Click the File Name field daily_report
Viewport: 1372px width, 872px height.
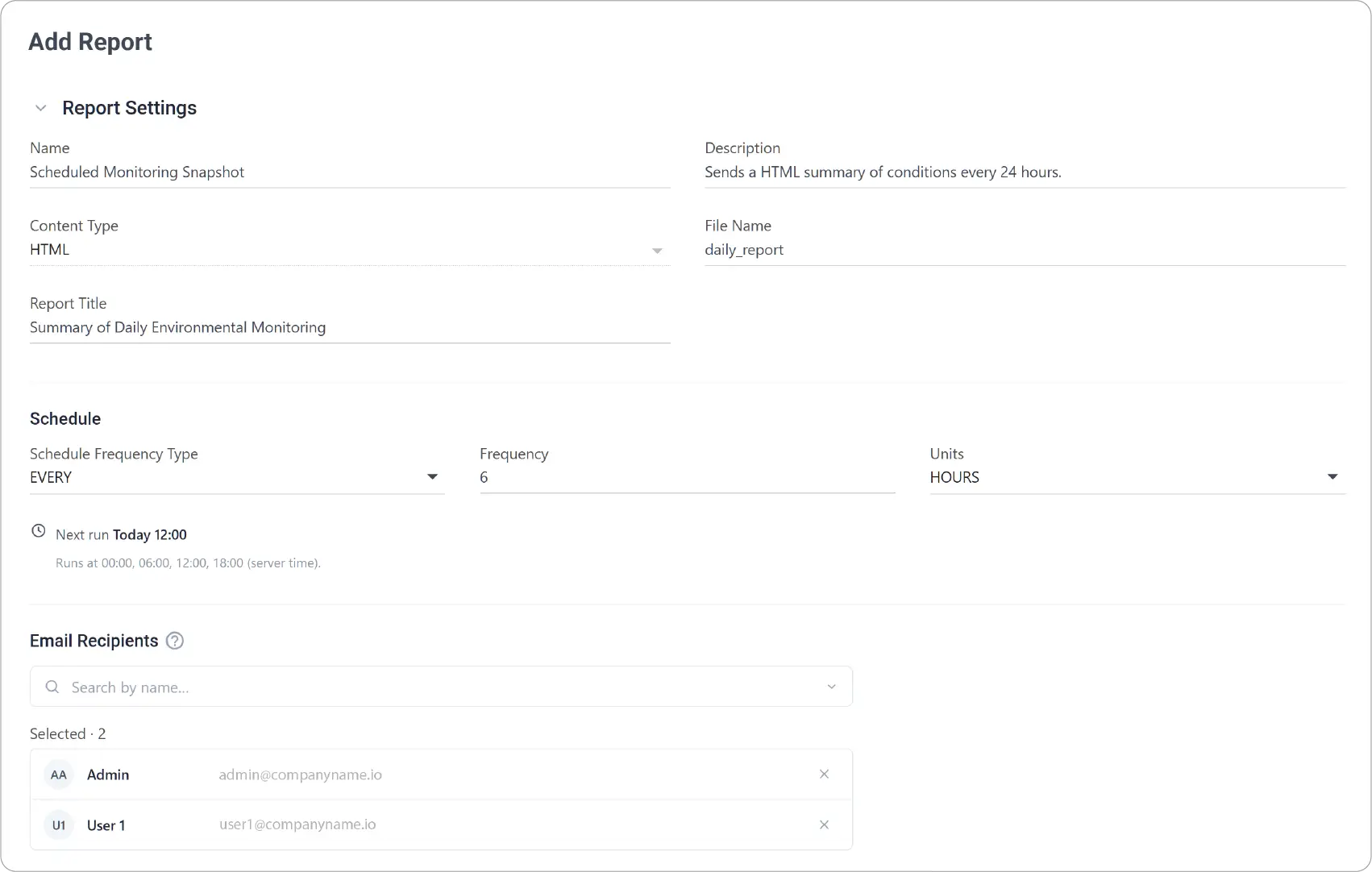[1025, 250]
